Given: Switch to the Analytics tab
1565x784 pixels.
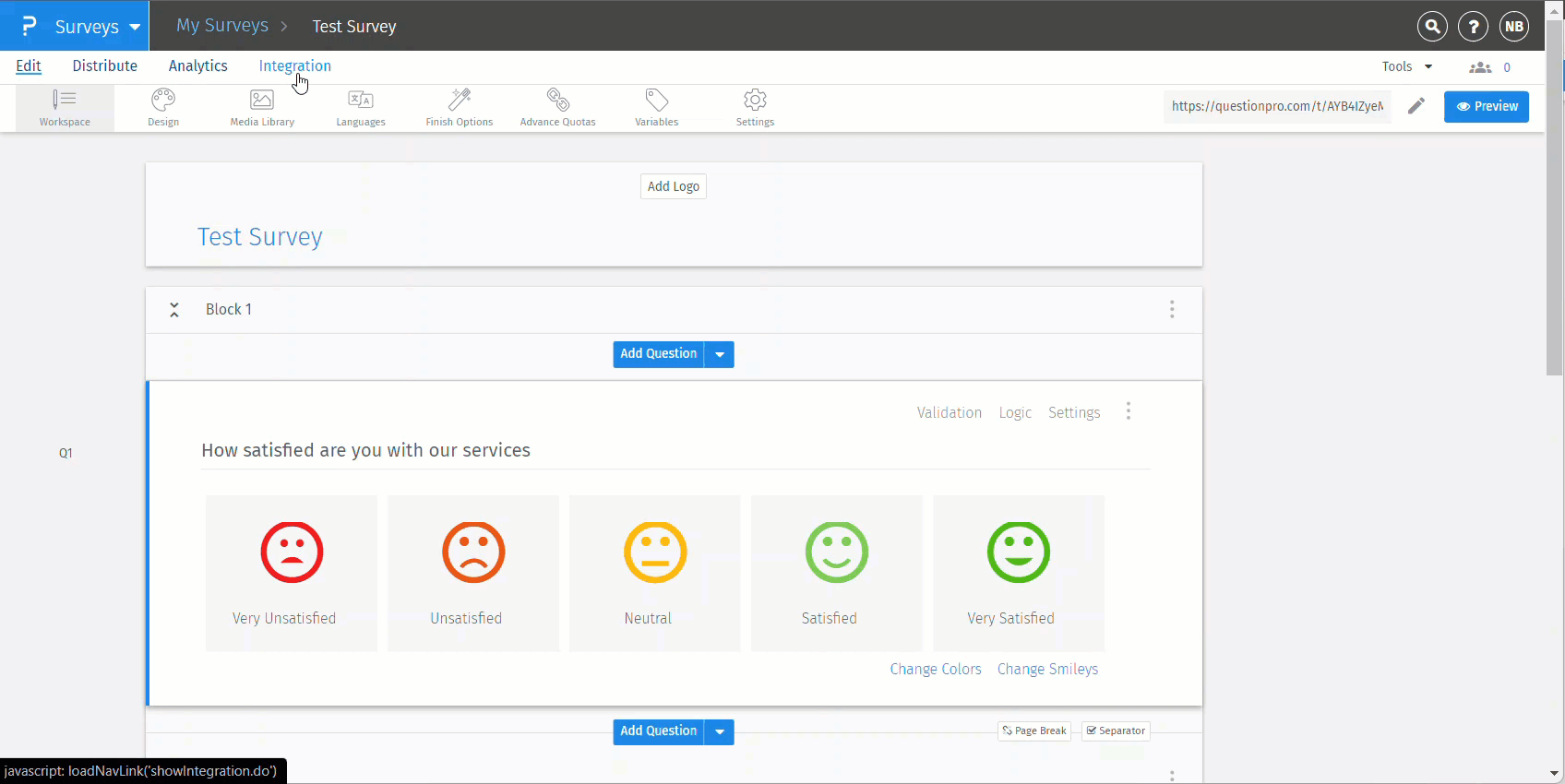Looking at the screenshot, I should tap(197, 66).
